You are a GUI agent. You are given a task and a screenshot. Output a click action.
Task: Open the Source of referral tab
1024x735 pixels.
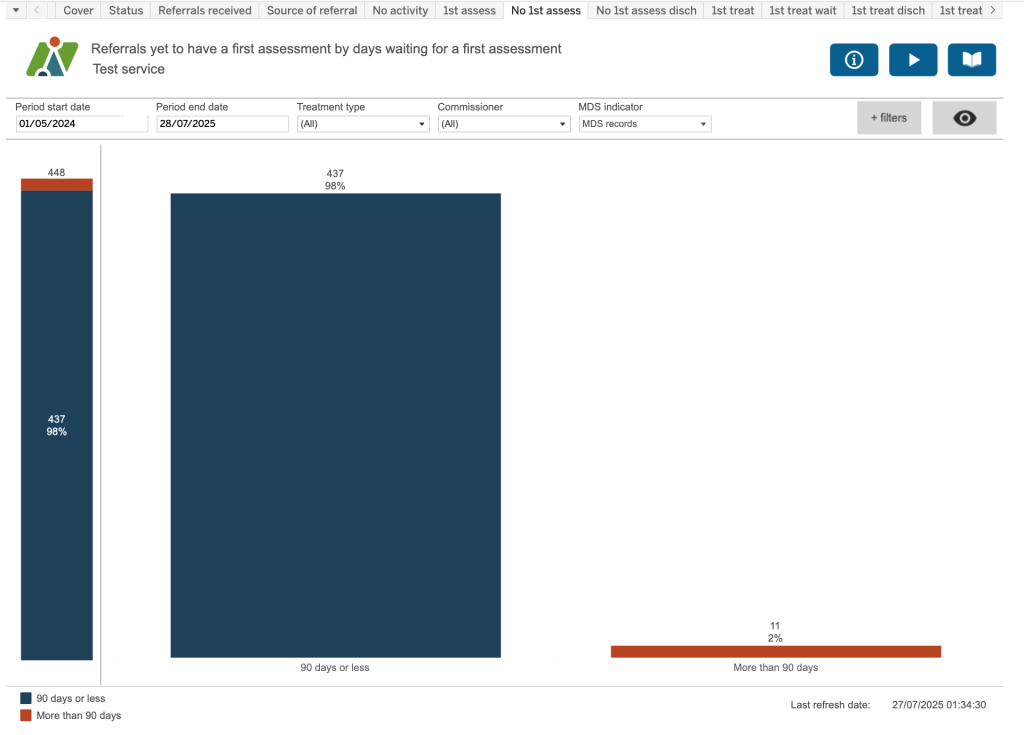pos(311,11)
